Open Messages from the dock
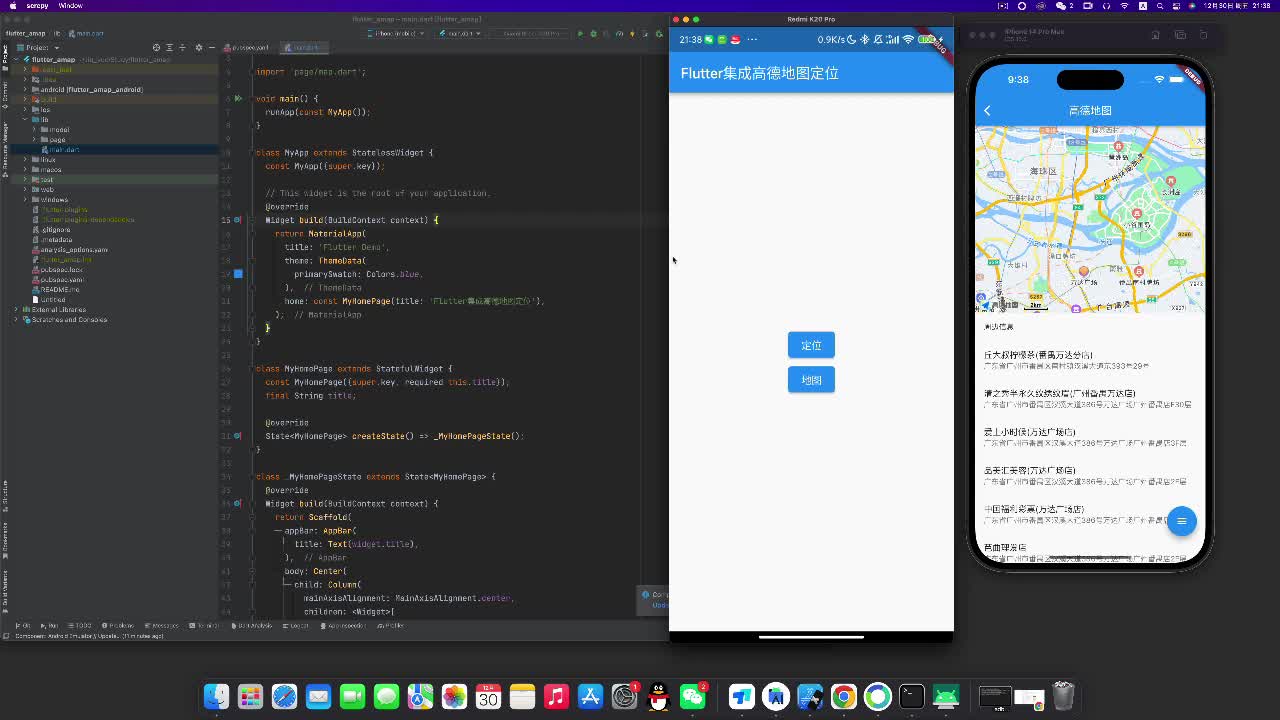Viewport: 1280px width, 720px height. point(386,696)
